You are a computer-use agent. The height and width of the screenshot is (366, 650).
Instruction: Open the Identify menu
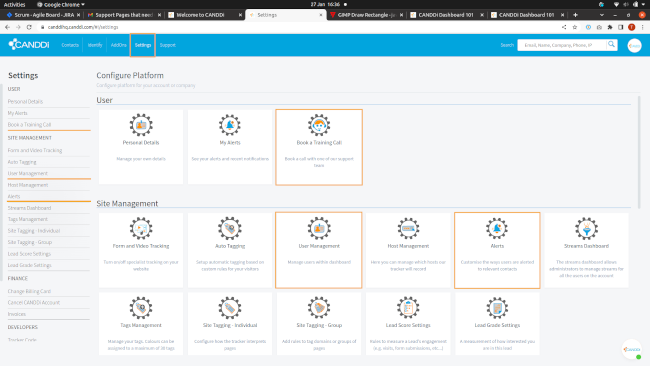click(95, 45)
